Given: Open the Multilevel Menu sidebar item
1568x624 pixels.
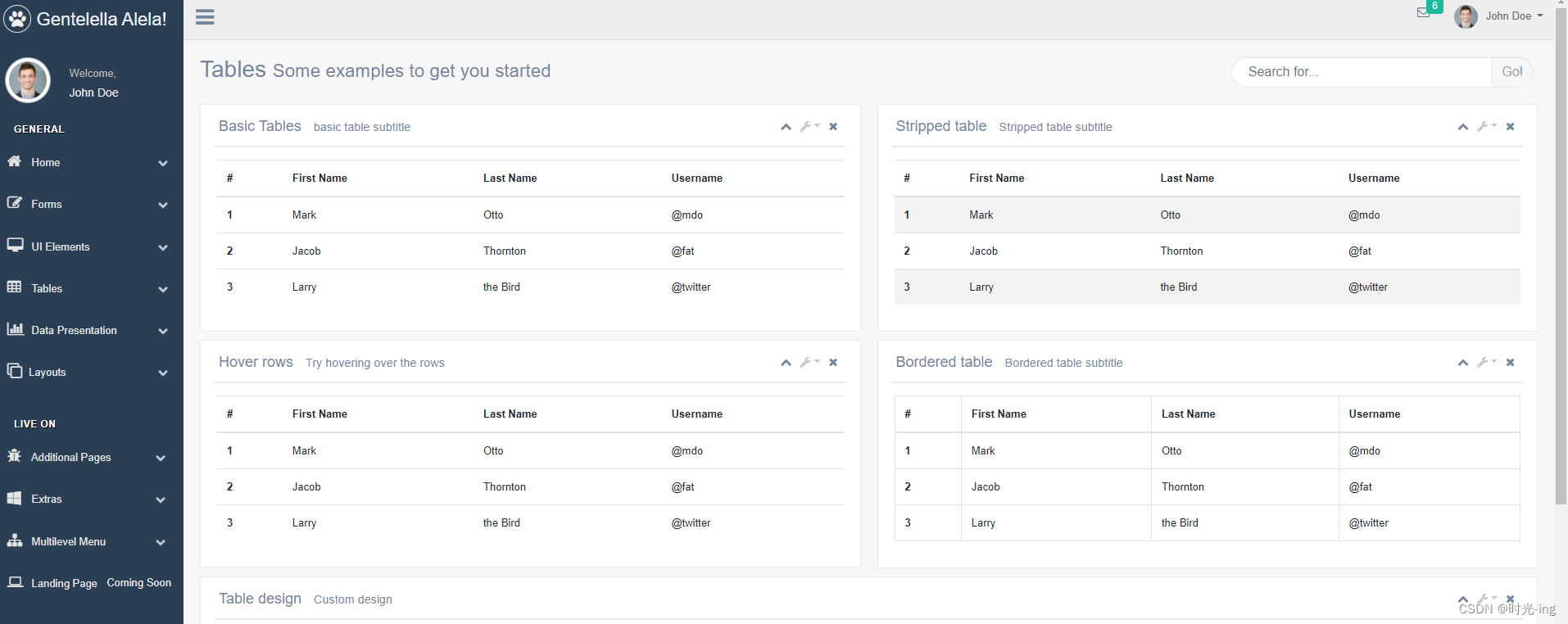Looking at the screenshot, I should [92, 541].
